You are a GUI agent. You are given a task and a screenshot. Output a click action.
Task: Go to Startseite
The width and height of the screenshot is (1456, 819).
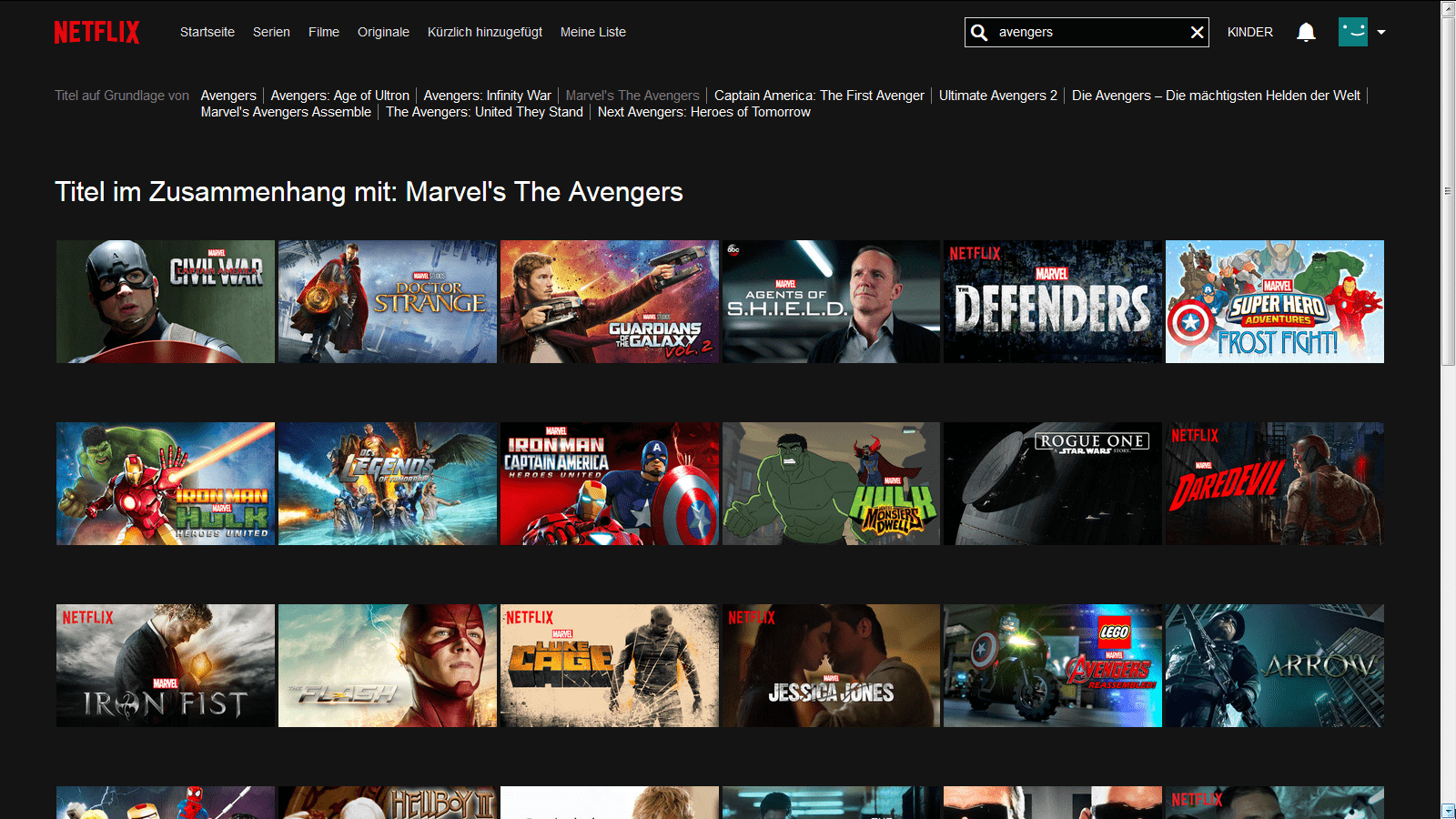pyautogui.click(x=207, y=32)
